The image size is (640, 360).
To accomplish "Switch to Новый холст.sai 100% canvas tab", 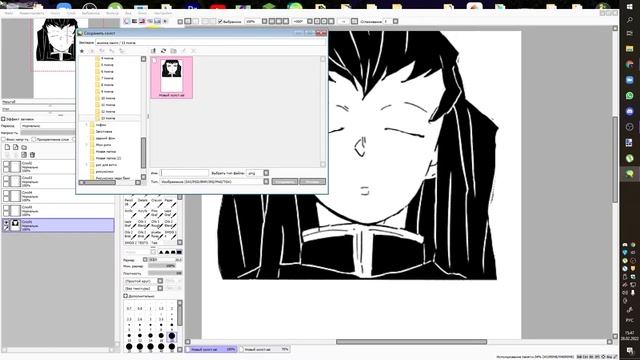I will (211, 349).
